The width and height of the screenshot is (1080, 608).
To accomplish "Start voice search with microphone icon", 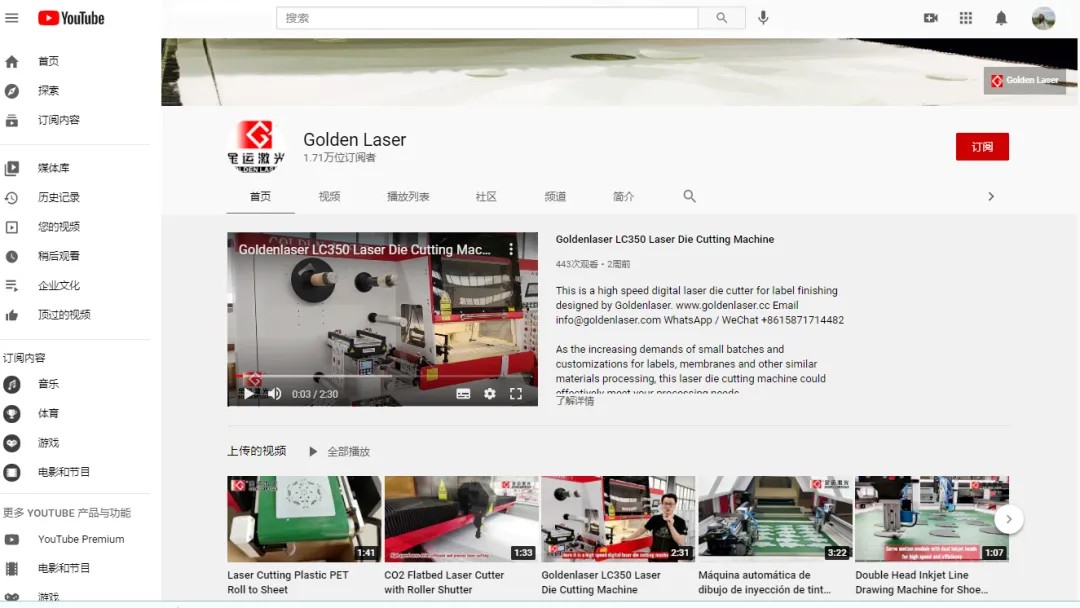I will coord(763,18).
